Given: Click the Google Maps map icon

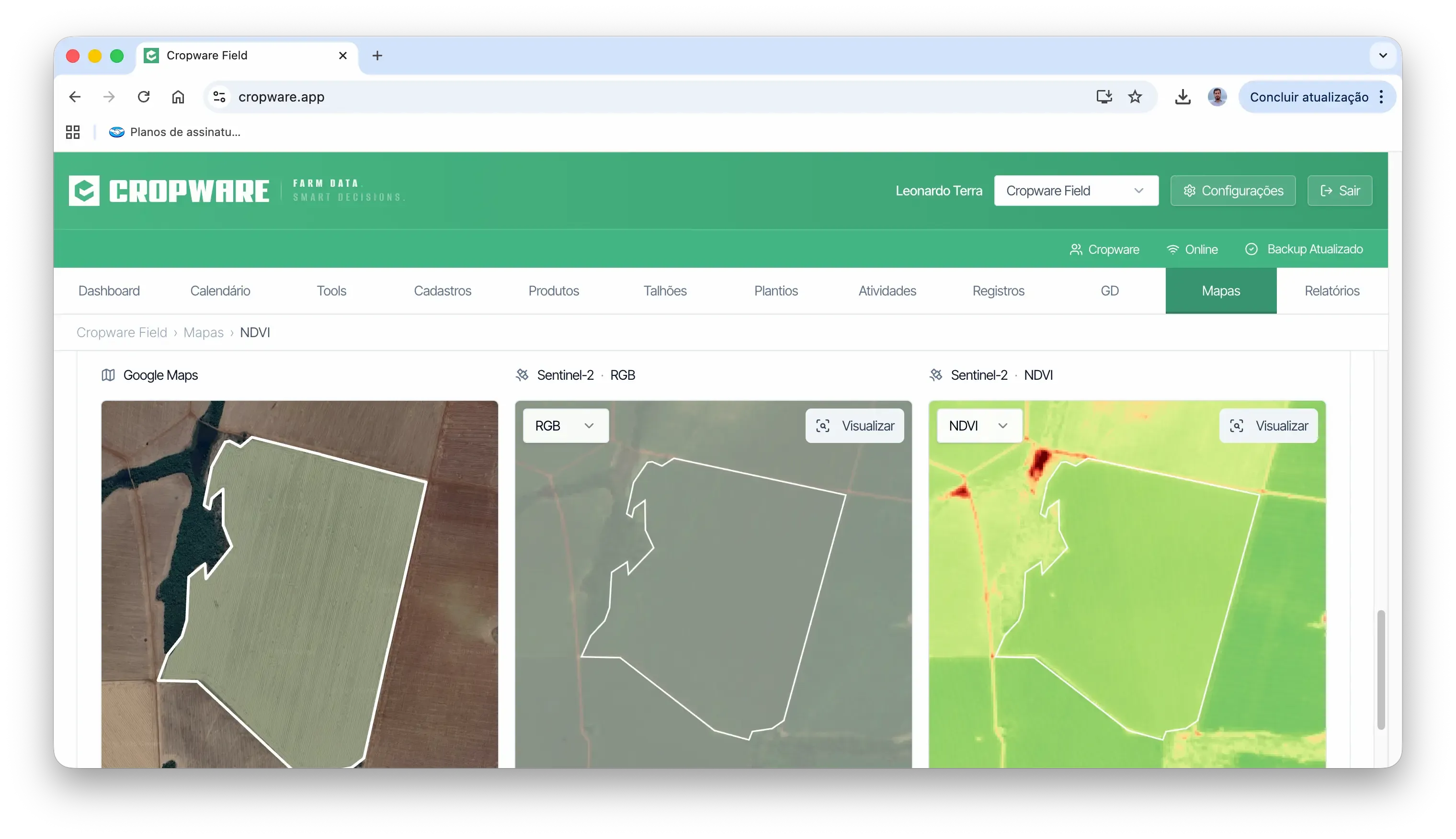Looking at the screenshot, I should point(108,375).
